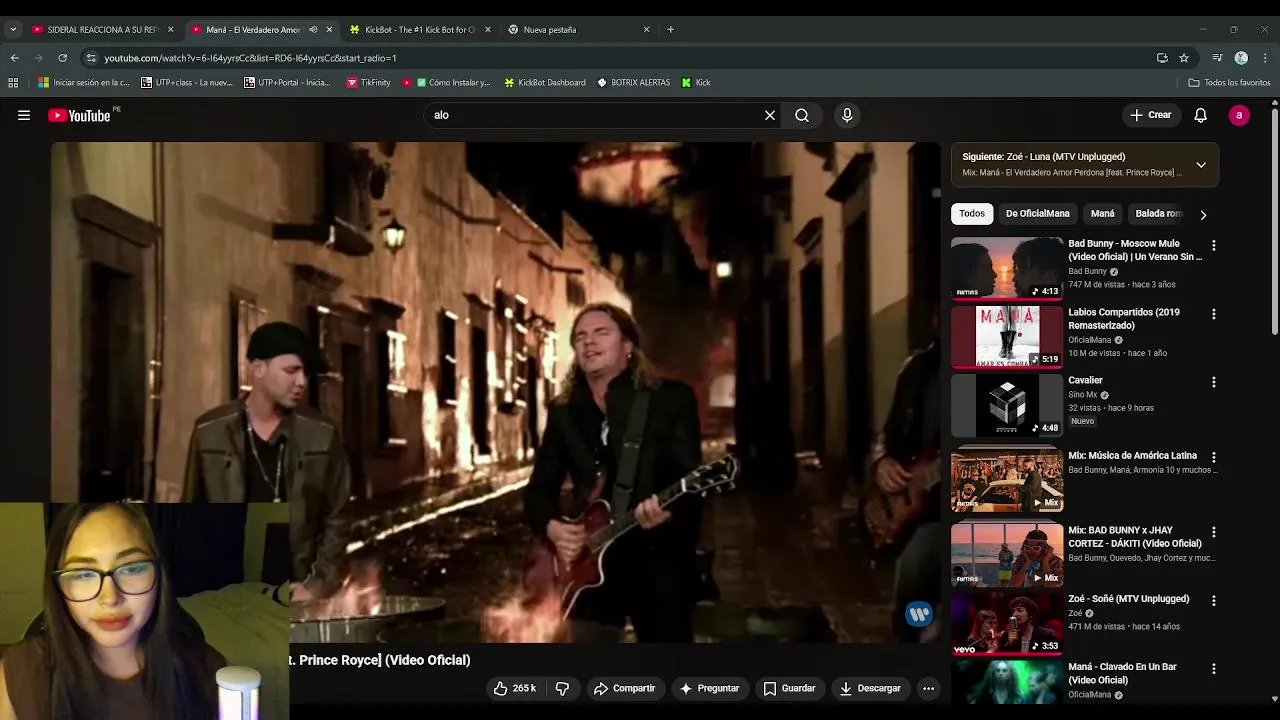Open the notifications bell
1280x720 pixels.
pos(1200,115)
